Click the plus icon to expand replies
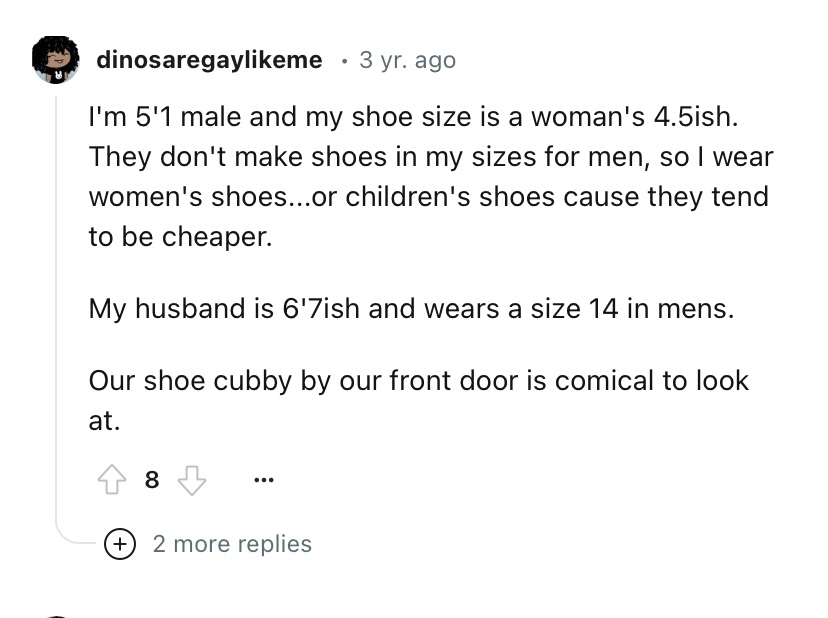The image size is (828, 618). (x=121, y=544)
